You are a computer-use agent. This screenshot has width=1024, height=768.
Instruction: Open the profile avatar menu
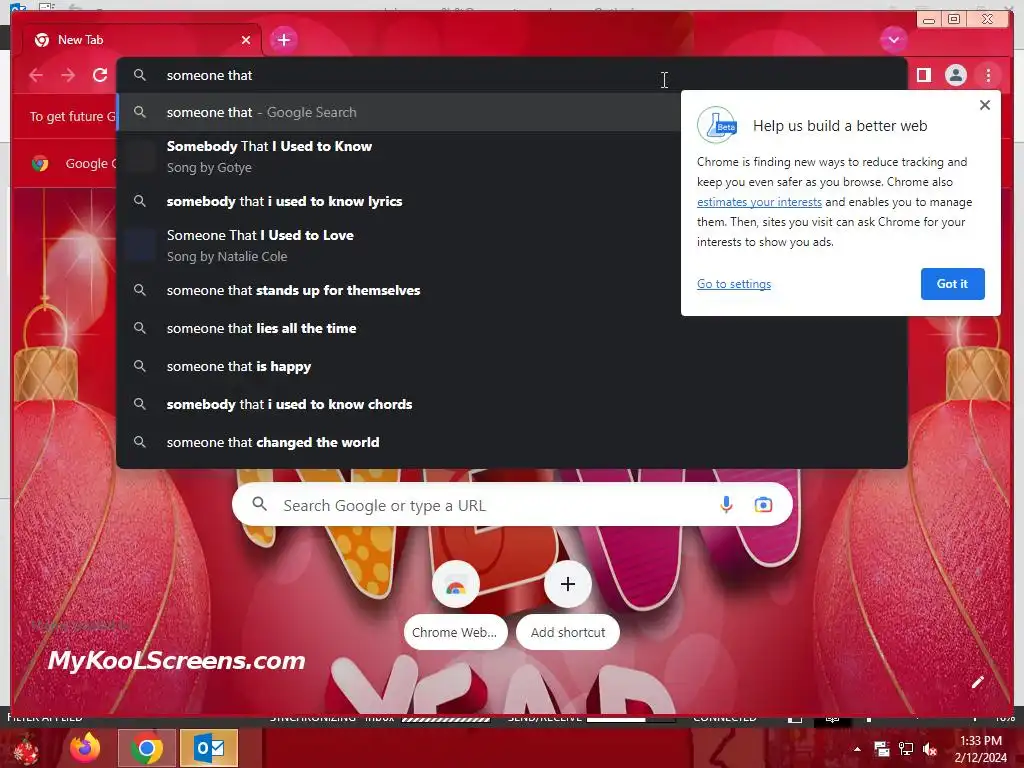click(x=955, y=75)
